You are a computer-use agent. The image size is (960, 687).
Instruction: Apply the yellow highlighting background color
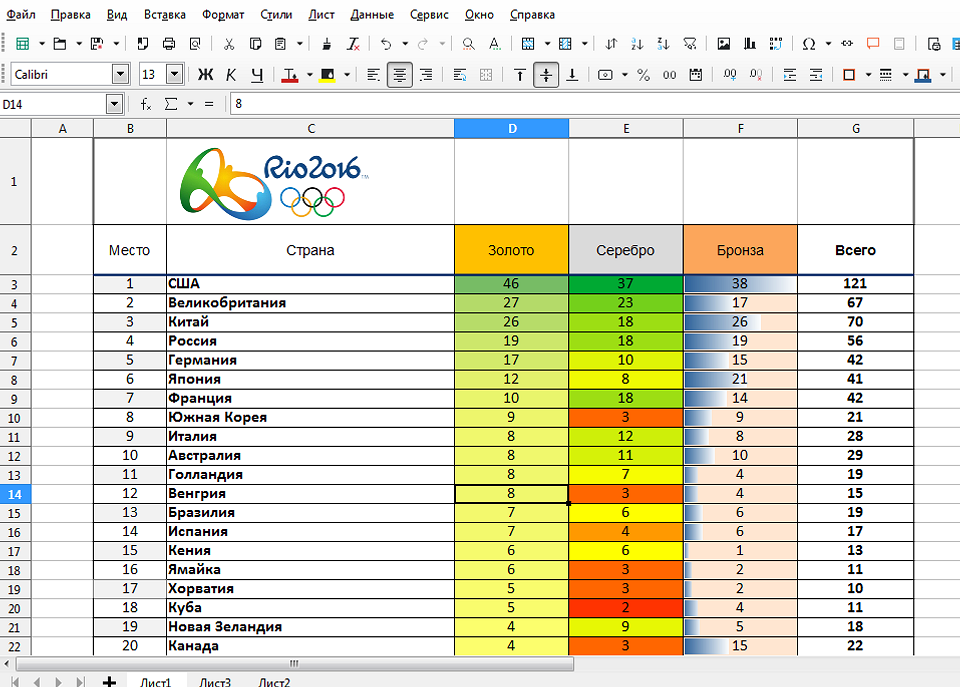328,75
